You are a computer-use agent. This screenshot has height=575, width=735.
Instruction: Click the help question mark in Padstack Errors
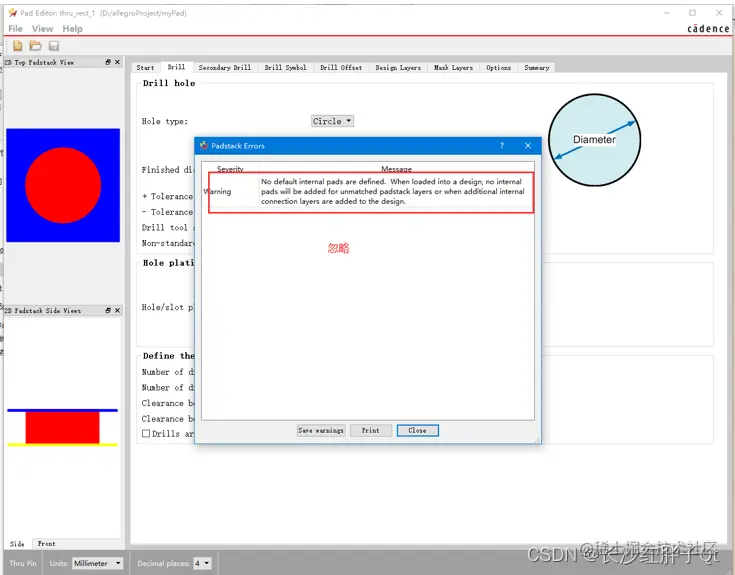point(502,146)
